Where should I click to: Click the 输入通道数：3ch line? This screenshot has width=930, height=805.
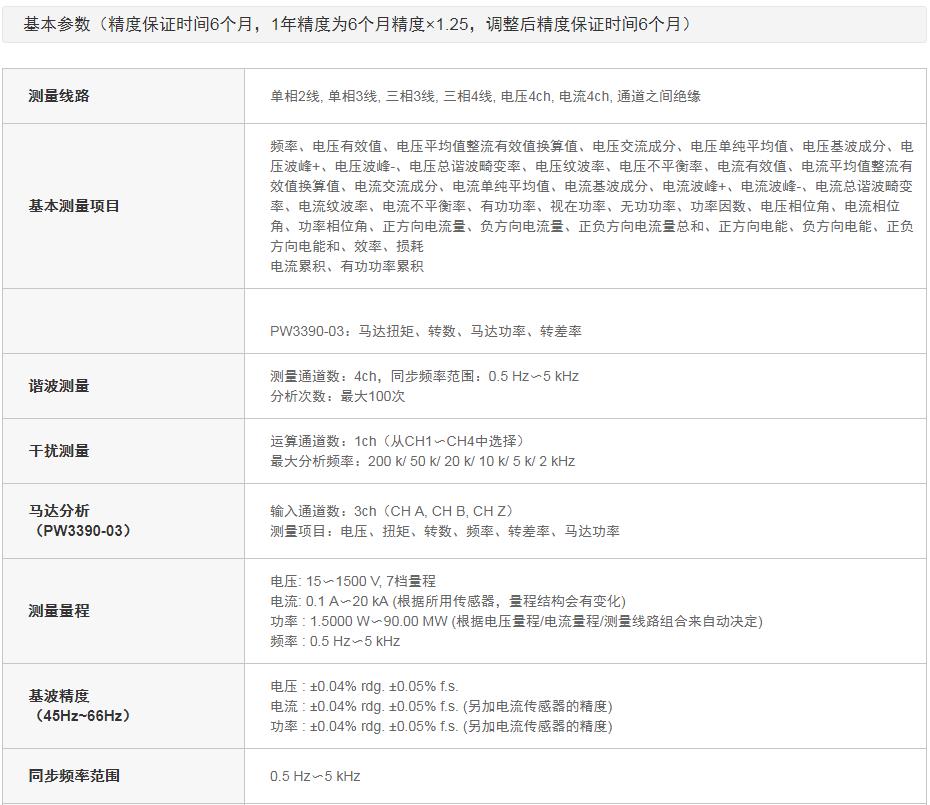pos(391,511)
